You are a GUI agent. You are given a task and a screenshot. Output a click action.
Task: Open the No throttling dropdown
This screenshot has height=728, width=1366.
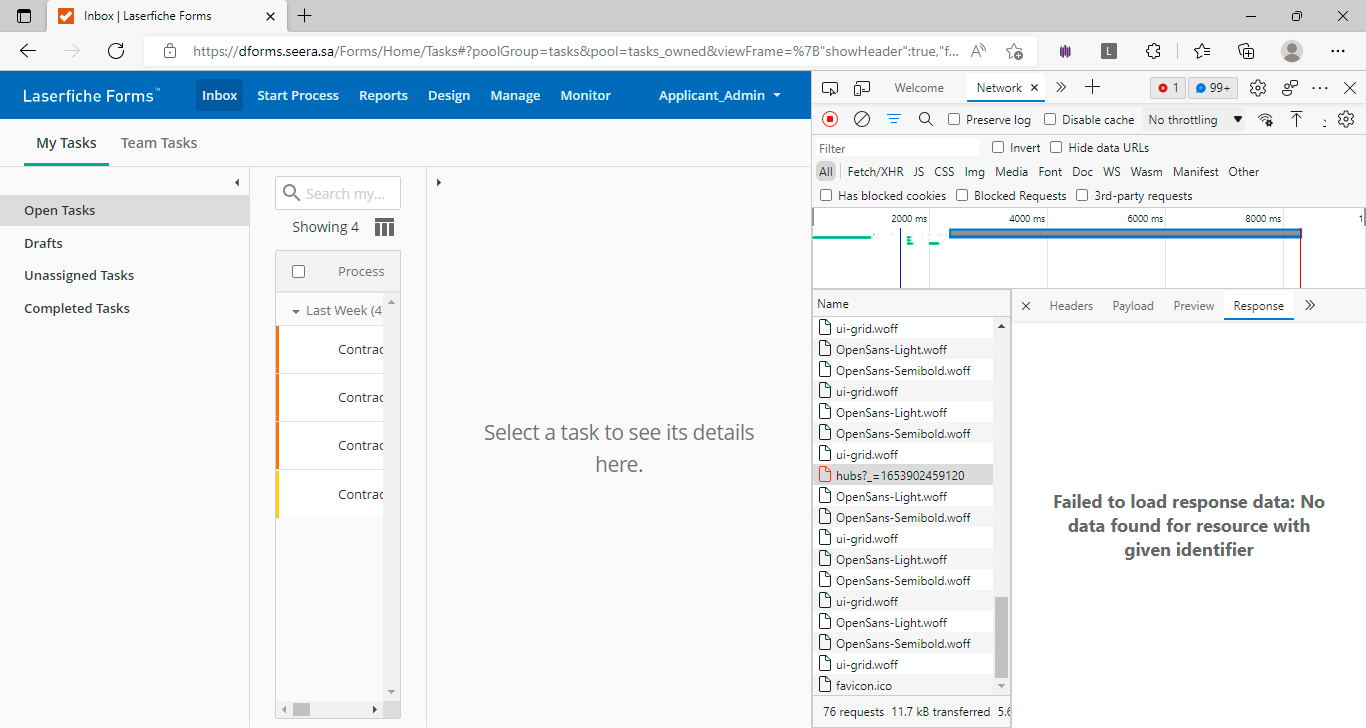1195,120
